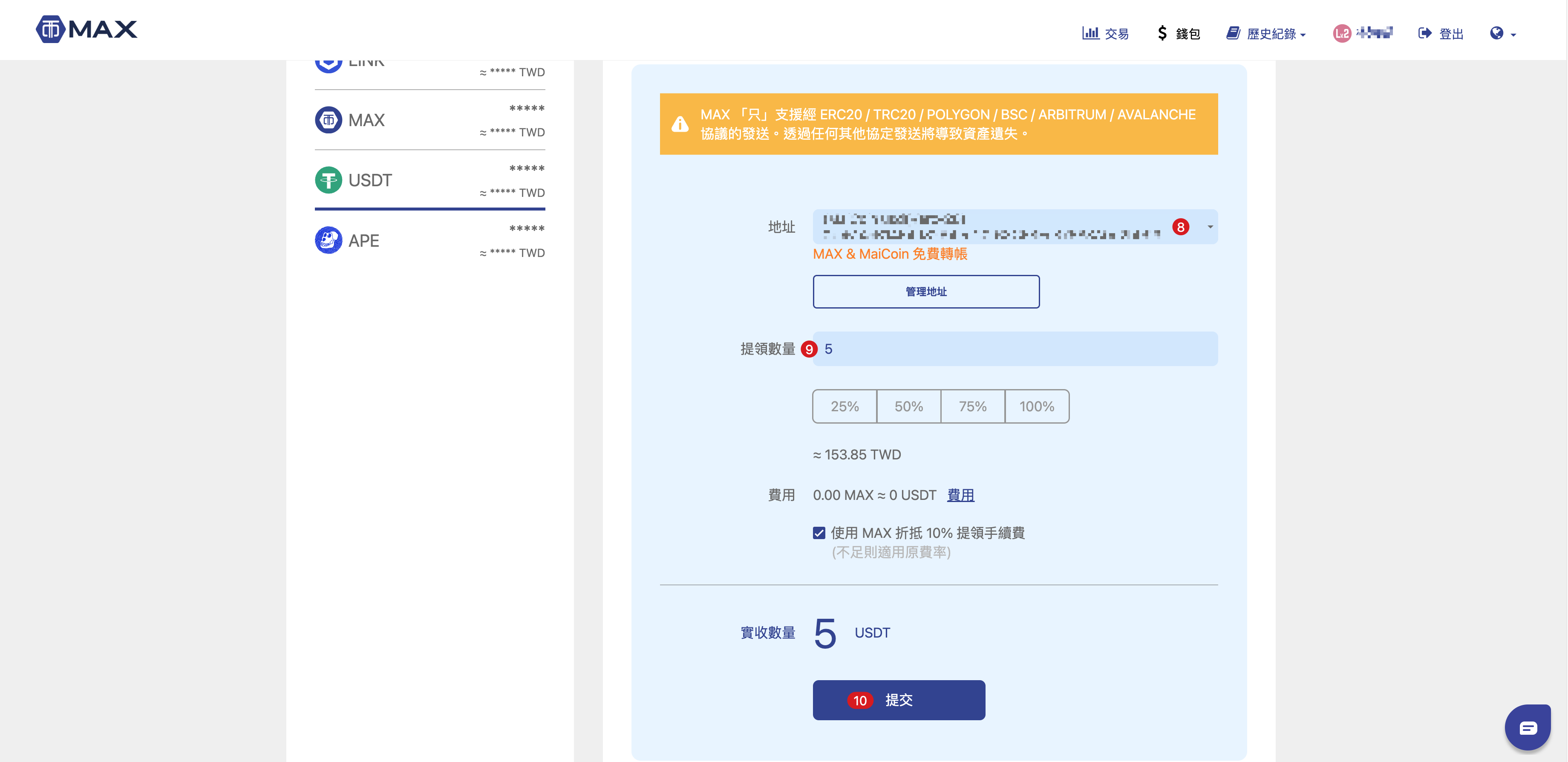This screenshot has width=1568, height=762.
Task: Click the MAX token coin icon
Action: (329, 120)
